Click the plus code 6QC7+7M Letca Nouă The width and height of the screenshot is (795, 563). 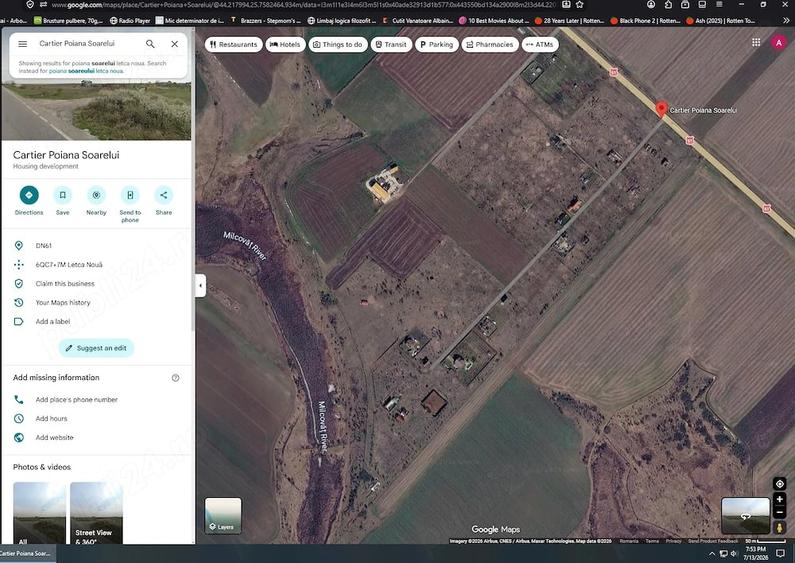tap(69, 264)
